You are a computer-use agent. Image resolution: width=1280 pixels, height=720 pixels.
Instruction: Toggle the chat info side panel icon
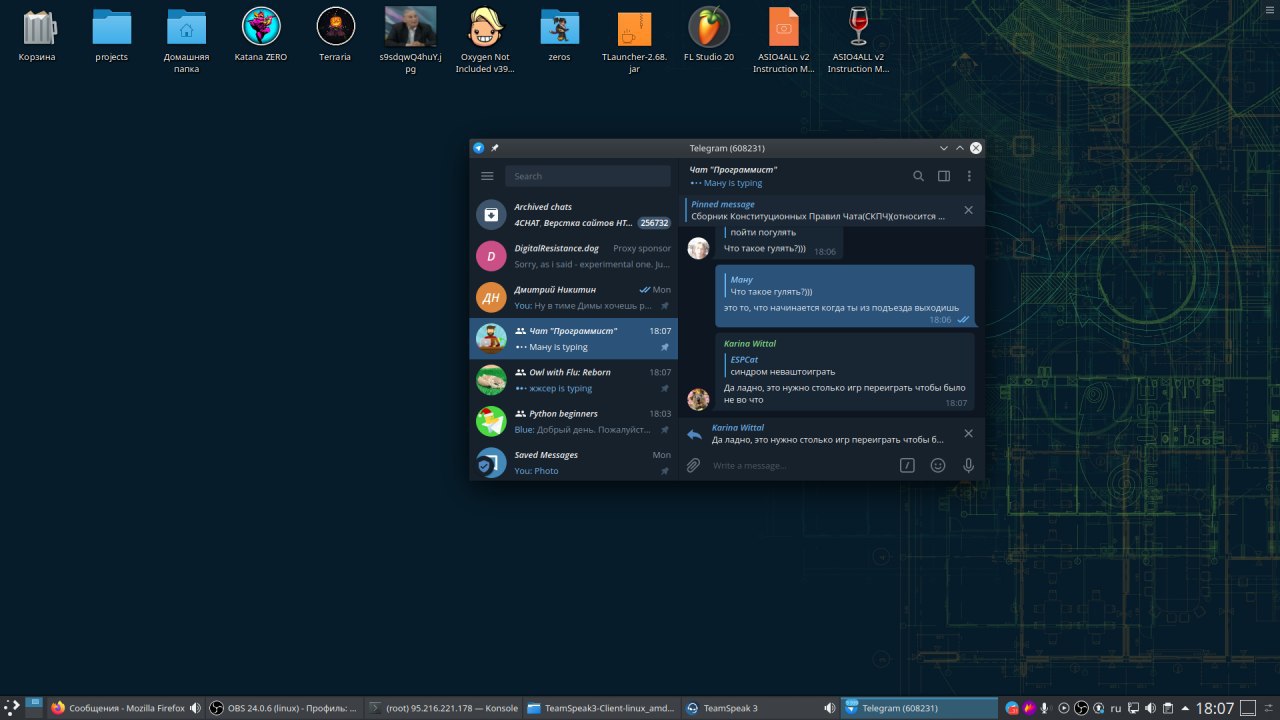click(943, 176)
